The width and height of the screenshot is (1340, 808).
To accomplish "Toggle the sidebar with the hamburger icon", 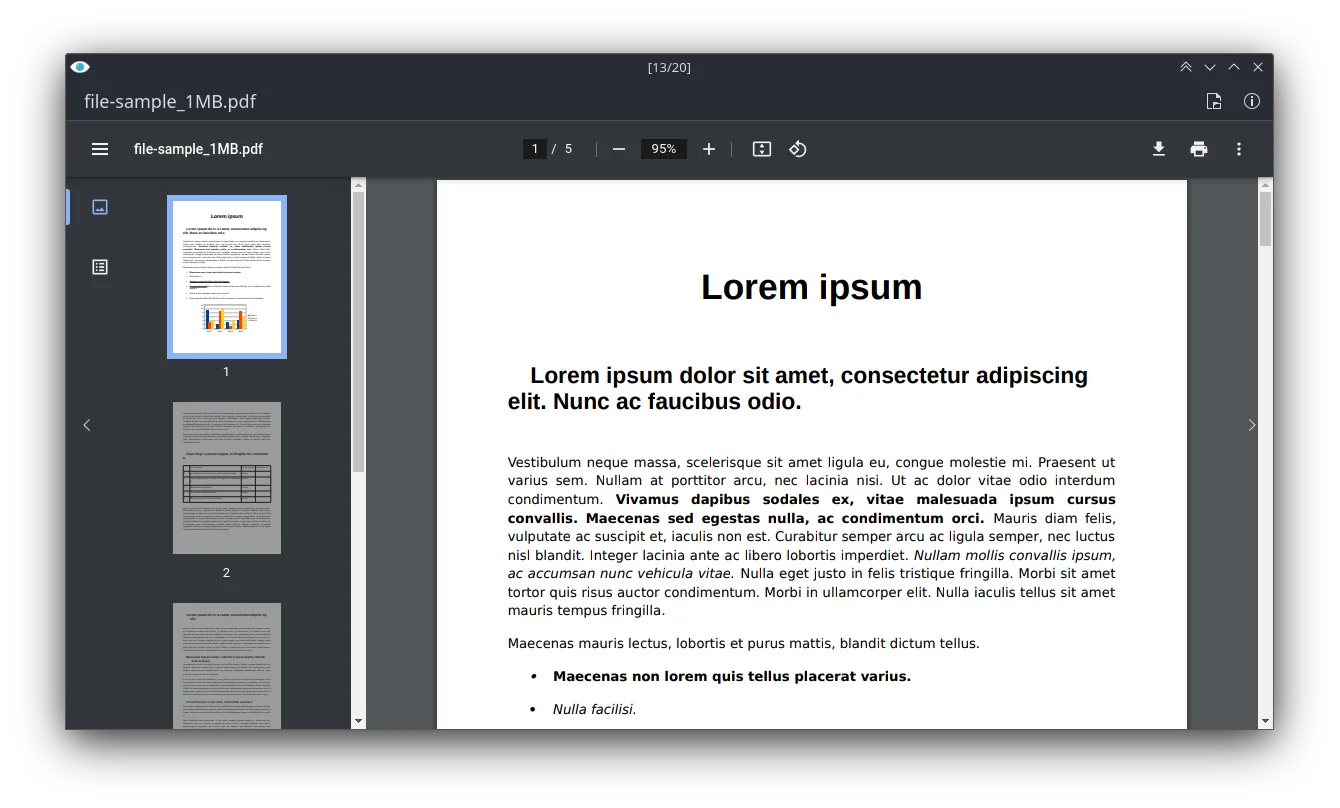I will tap(99, 148).
